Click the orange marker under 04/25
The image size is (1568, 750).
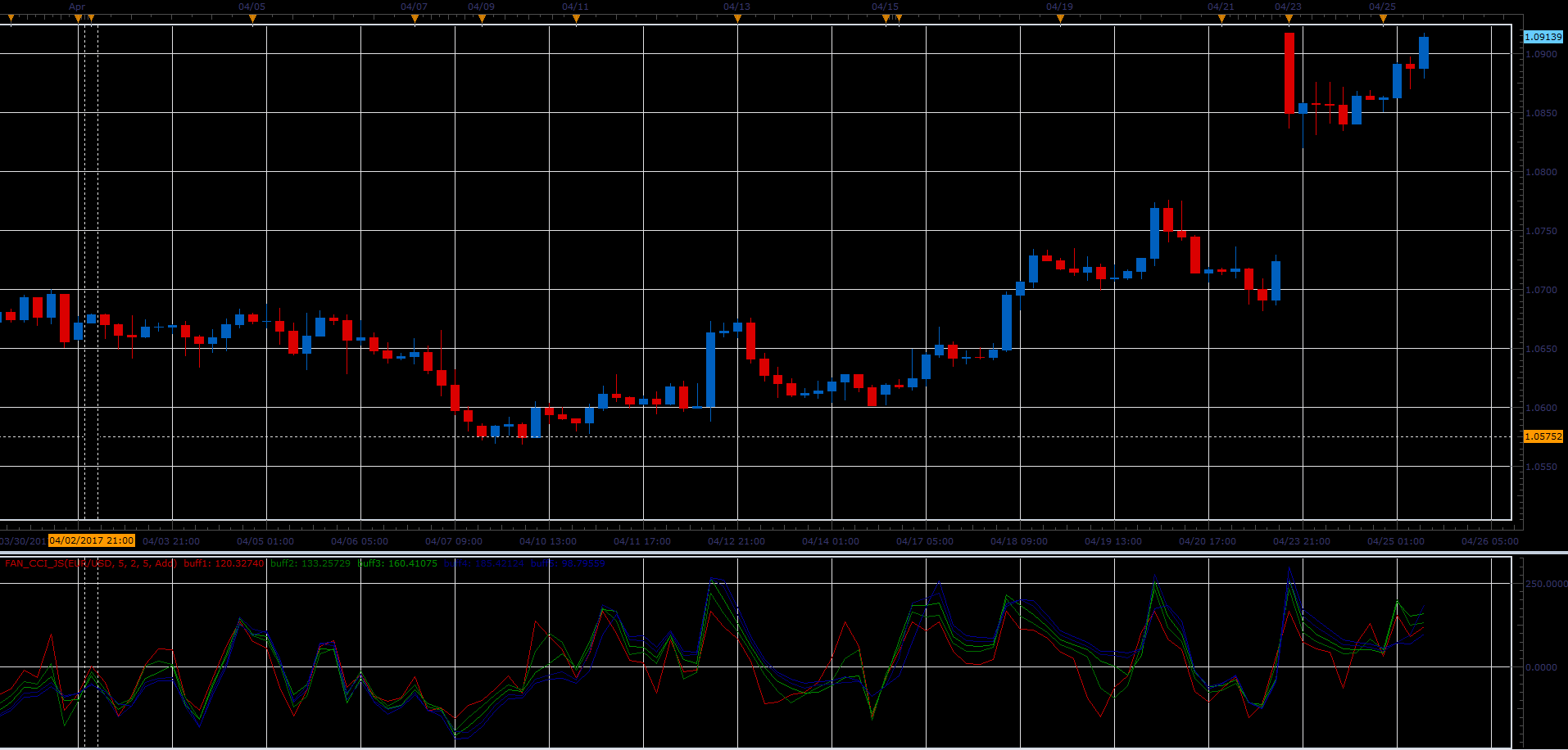coord(1383,18)
